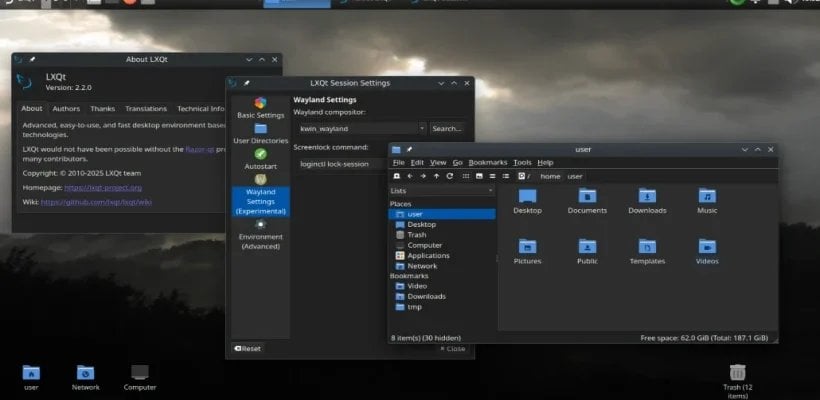
Task: Click the Screenlock command input field
Action: point(342,164)
